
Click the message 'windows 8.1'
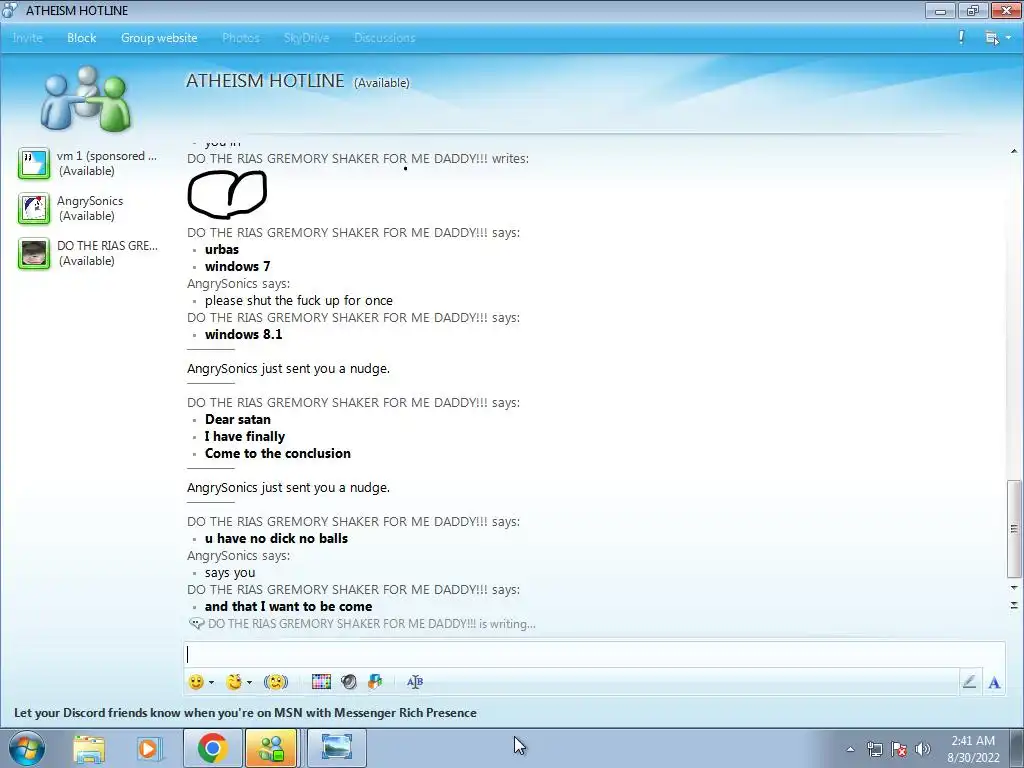244,334
